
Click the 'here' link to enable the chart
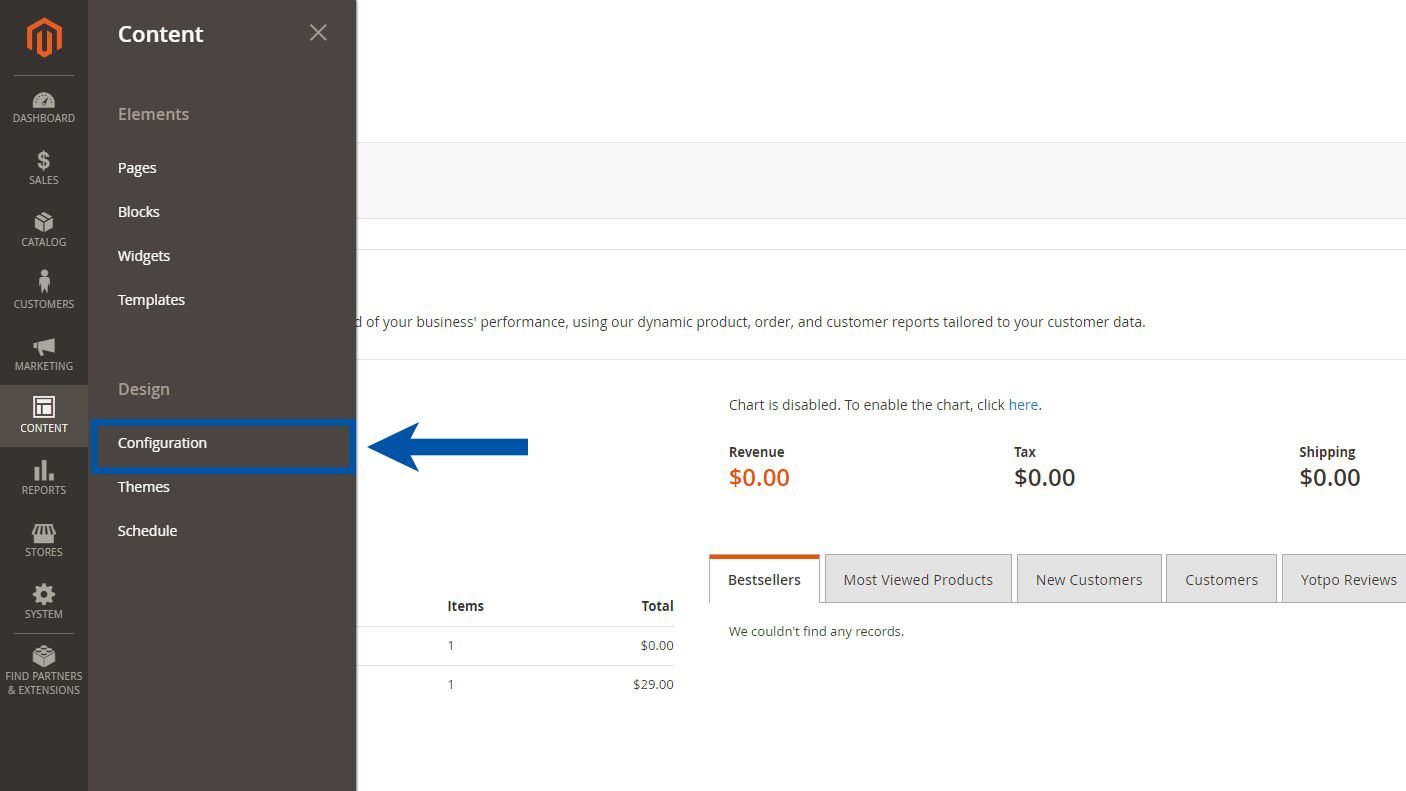[1023, 404]
